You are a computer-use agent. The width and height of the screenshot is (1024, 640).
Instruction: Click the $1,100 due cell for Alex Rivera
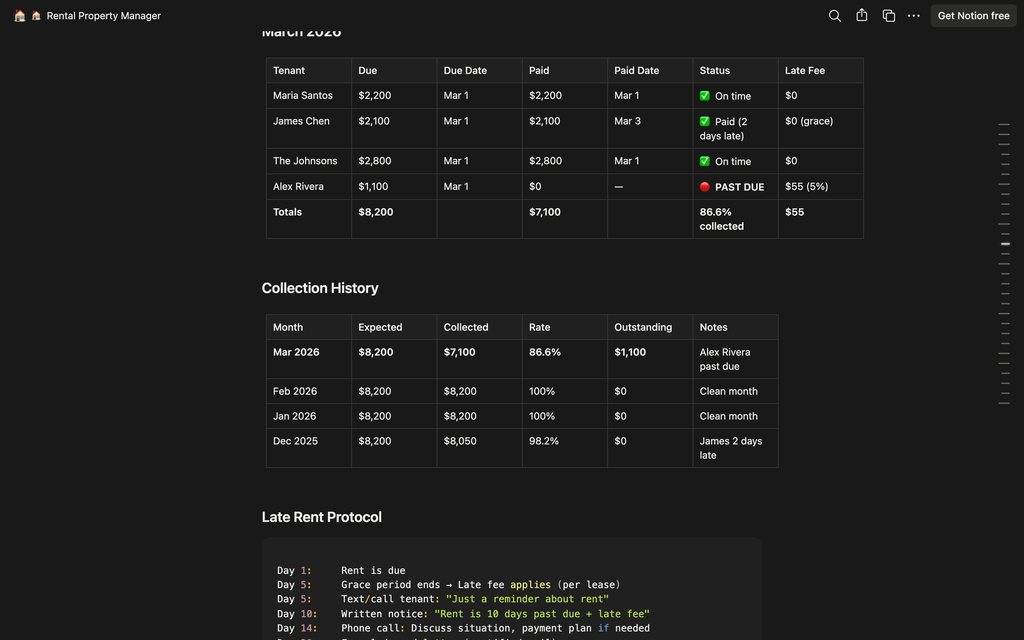(394, 186)
